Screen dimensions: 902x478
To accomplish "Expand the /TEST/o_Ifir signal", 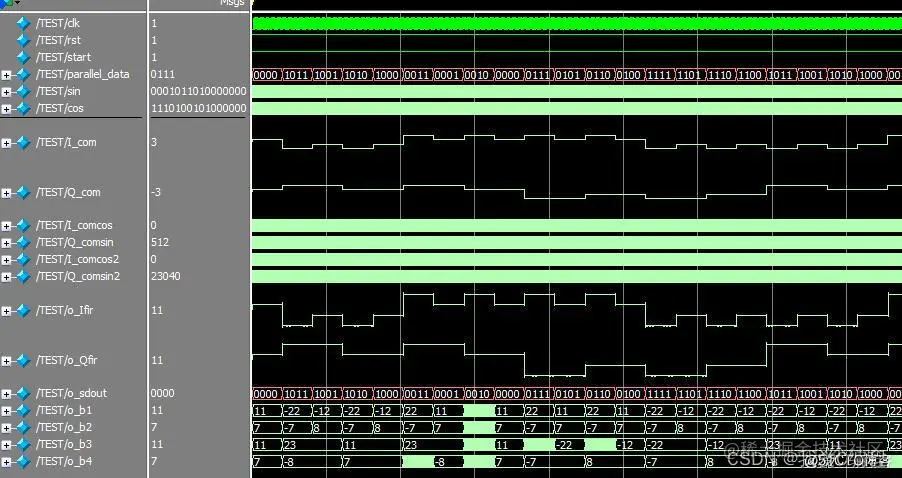I will coord(6,311).
